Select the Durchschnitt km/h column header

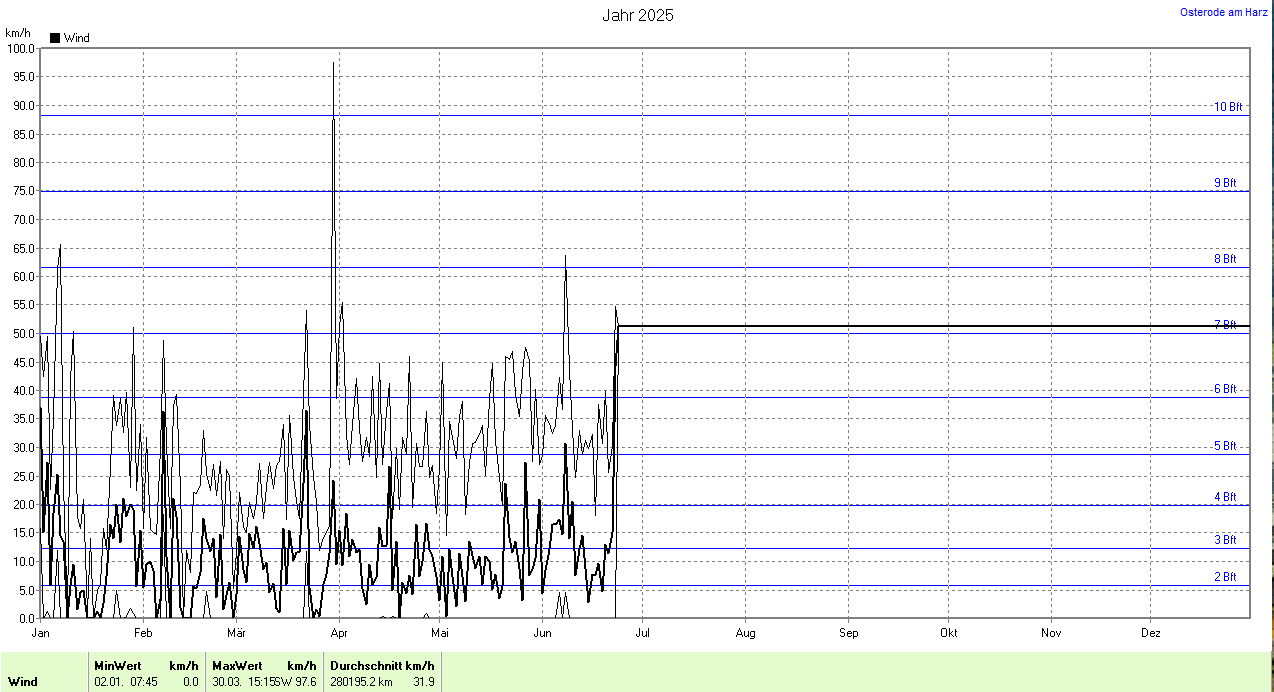coord(382,666)
